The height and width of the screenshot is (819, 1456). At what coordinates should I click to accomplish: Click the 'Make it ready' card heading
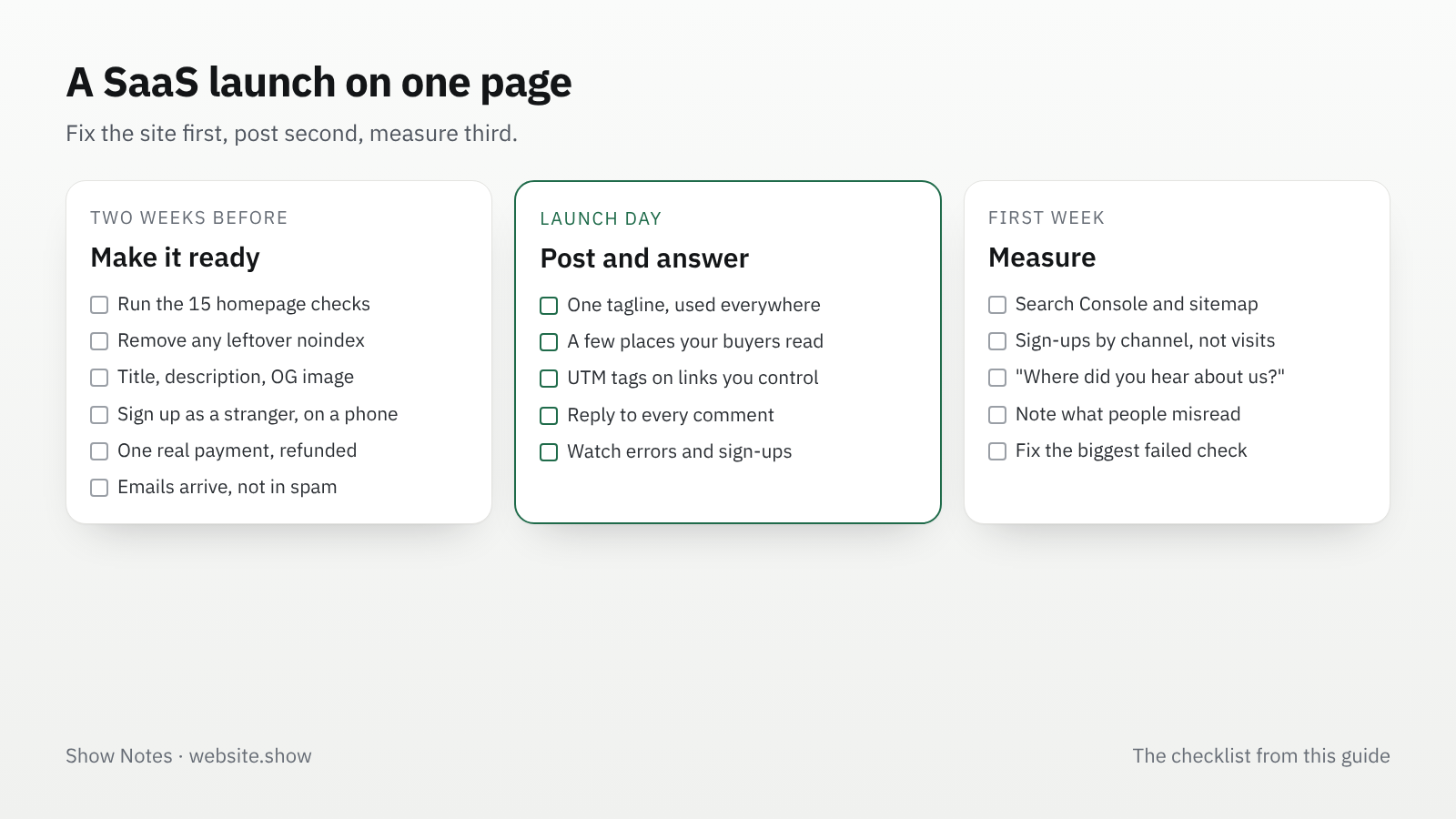click(176, 258)
